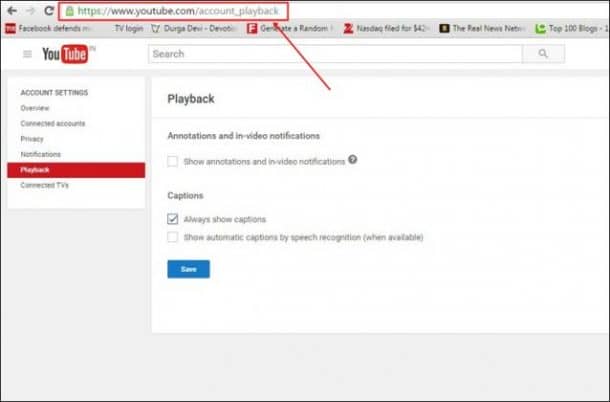Open the YouTube hamburger guide menu
Image resolution: width=610 pixels, height=402 pixels.
[27, 54]
